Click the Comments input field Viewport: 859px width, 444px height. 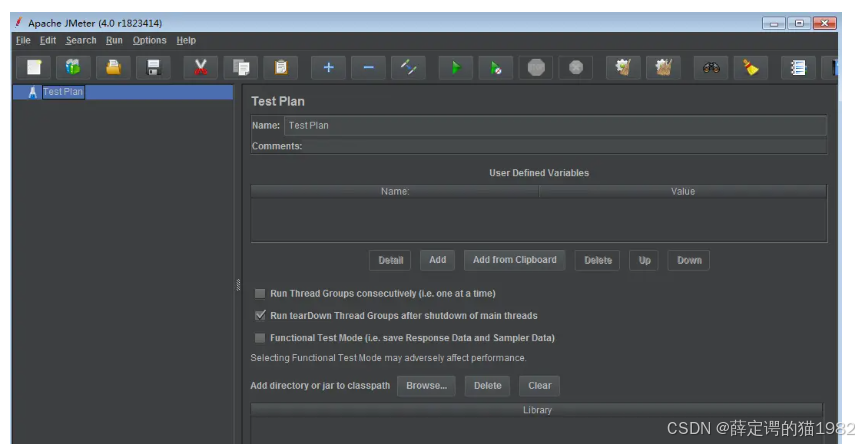coord(564,146)
